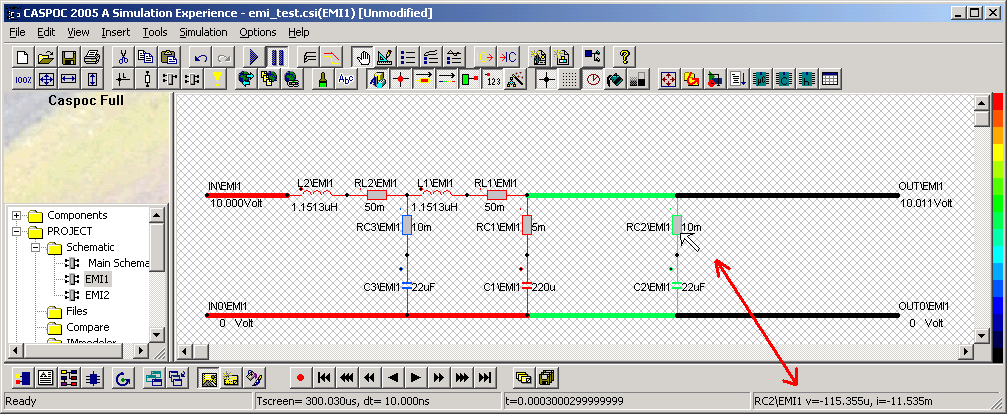Toggle the crosshair cursor button

pos(545,79)
